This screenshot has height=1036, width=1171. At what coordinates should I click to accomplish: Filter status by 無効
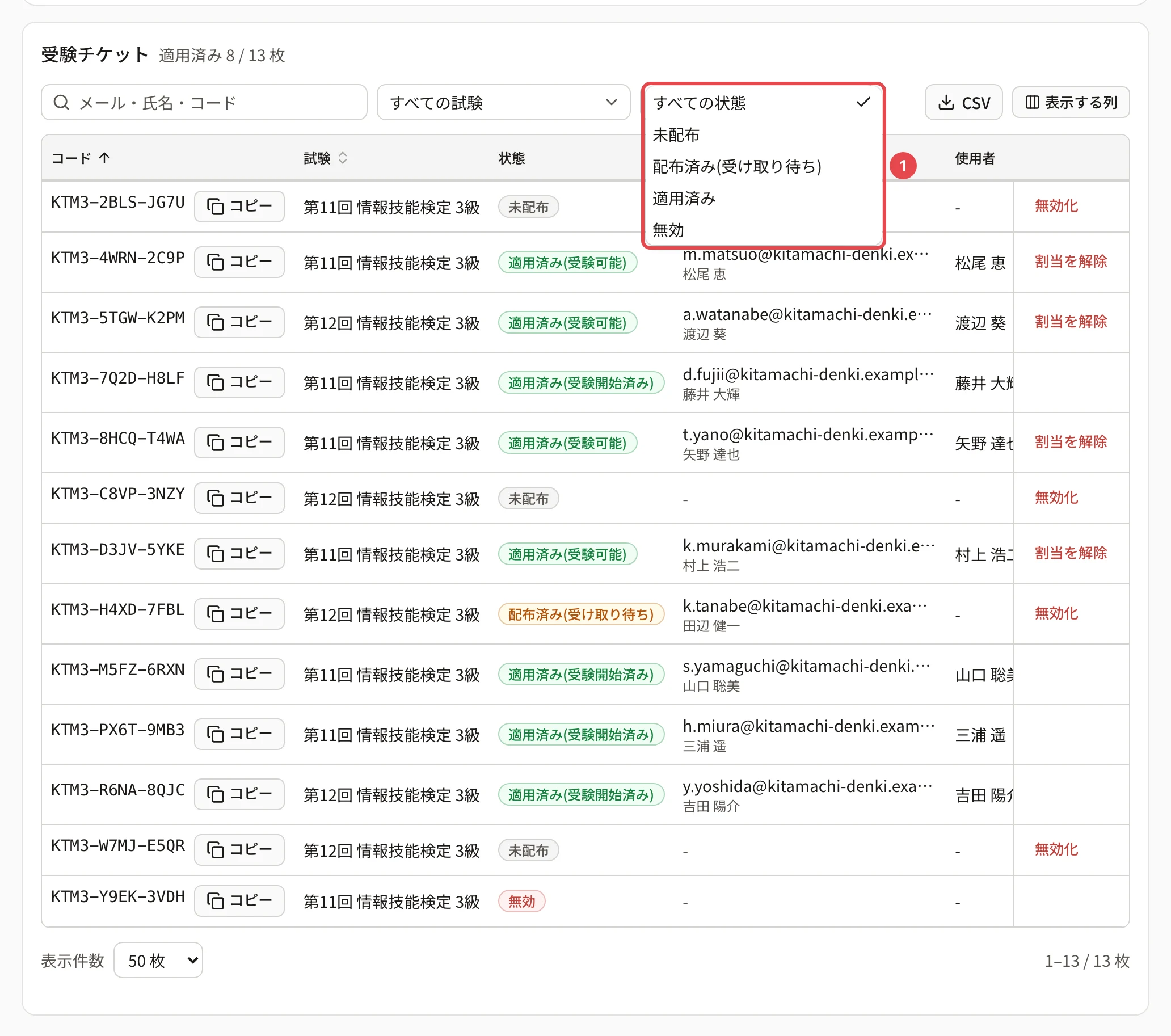click(x=763, y=230)
